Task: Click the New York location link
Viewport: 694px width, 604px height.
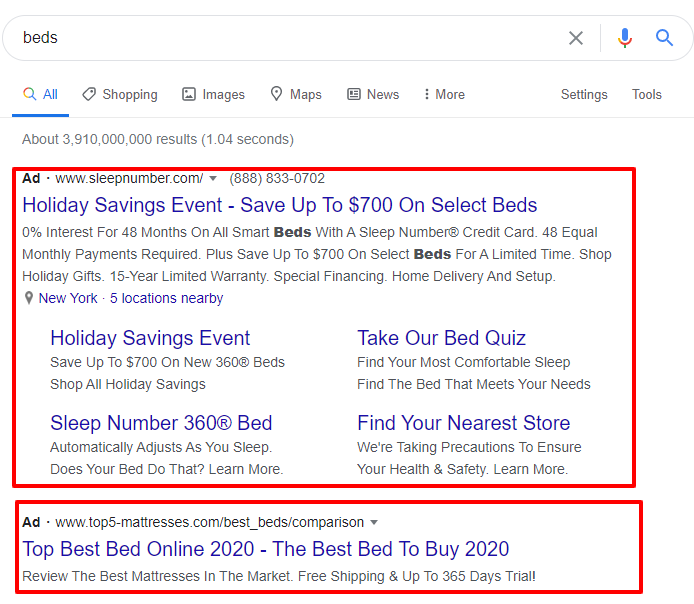Action: pos(68,298)
